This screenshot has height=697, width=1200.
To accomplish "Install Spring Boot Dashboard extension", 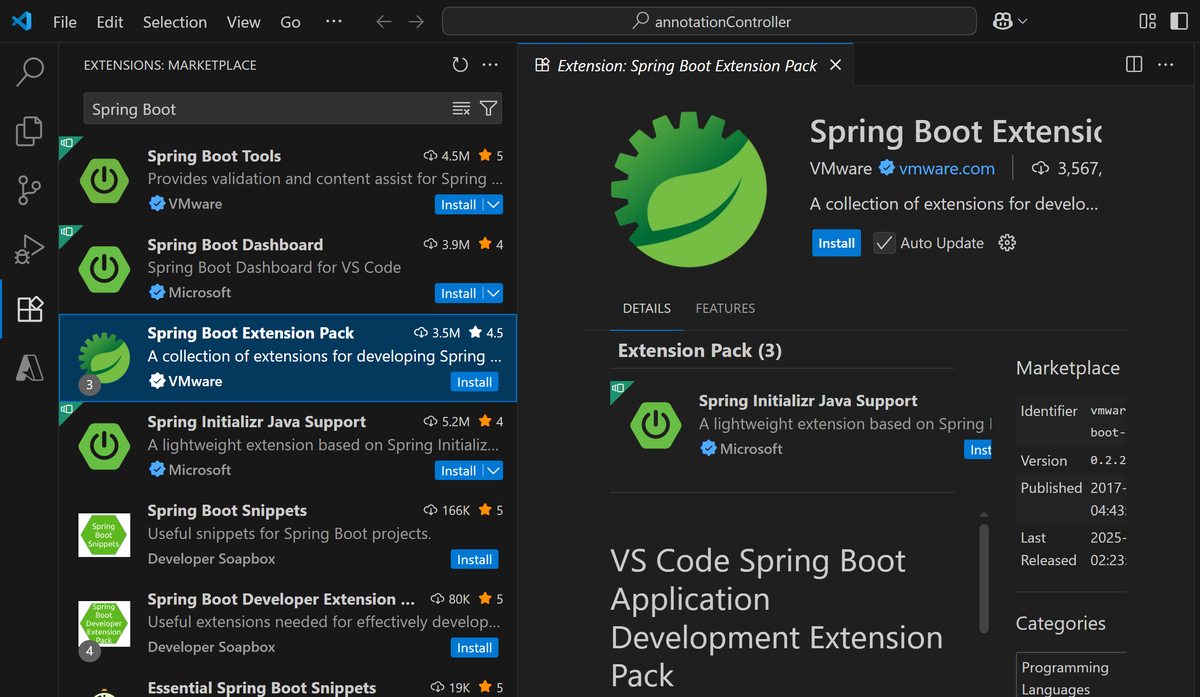I will click(x=459, y=293).
